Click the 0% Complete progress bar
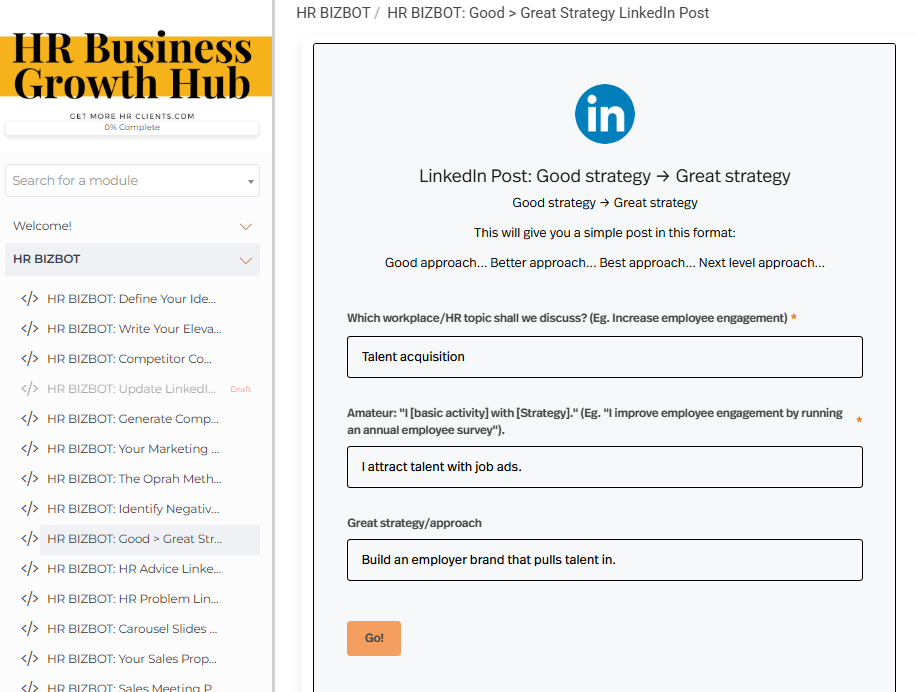This screenshot has width=916, height=692. click(132, 128)
